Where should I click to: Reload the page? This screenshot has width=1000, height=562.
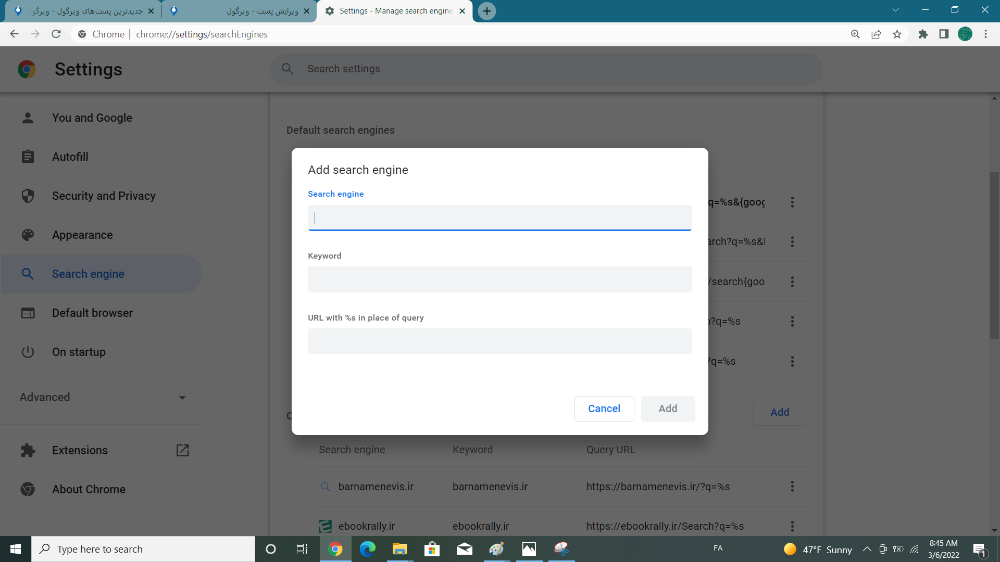point(56,34)
